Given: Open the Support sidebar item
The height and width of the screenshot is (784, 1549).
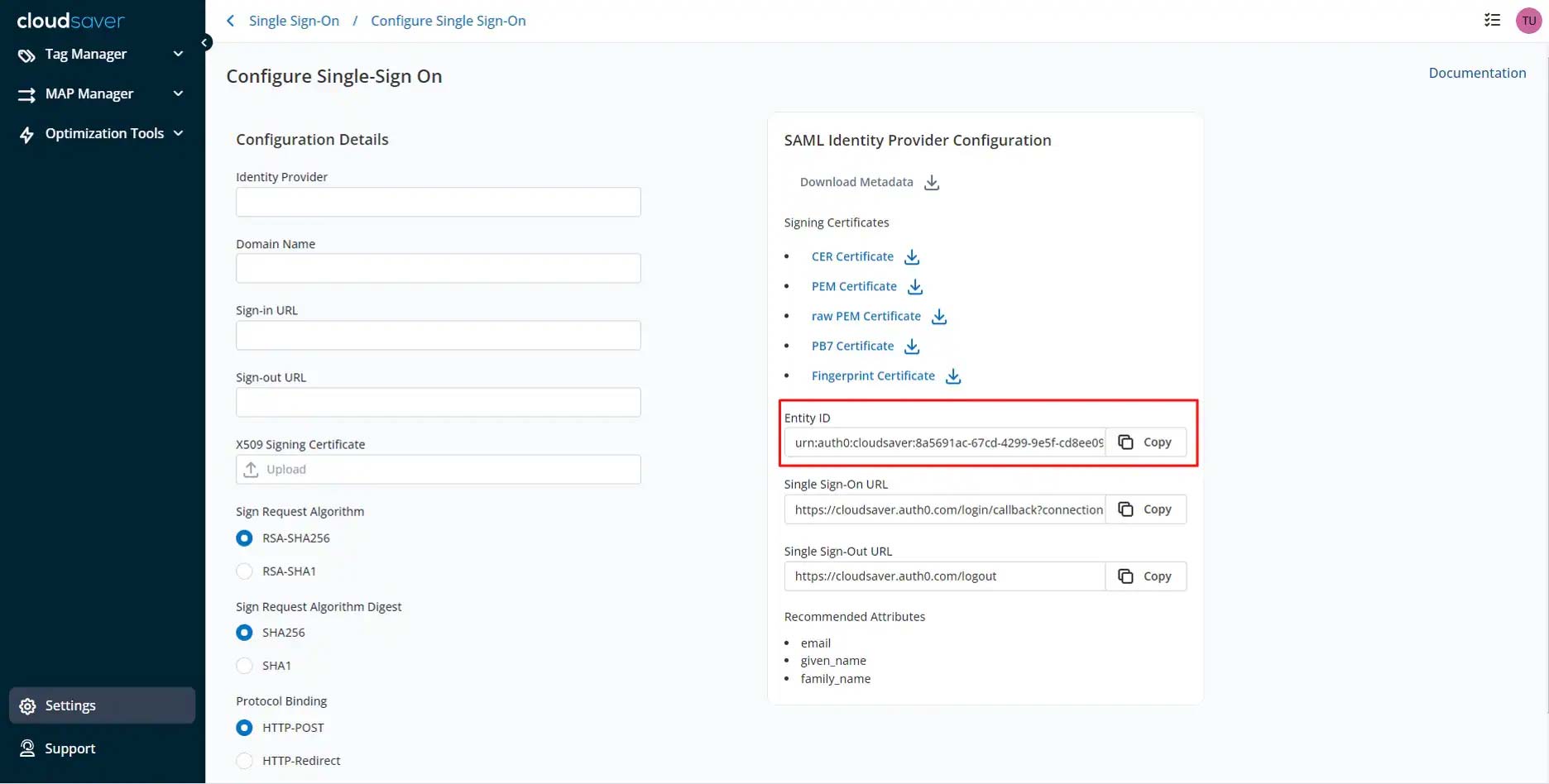Looking at the screenshot, I should [70, 748].
